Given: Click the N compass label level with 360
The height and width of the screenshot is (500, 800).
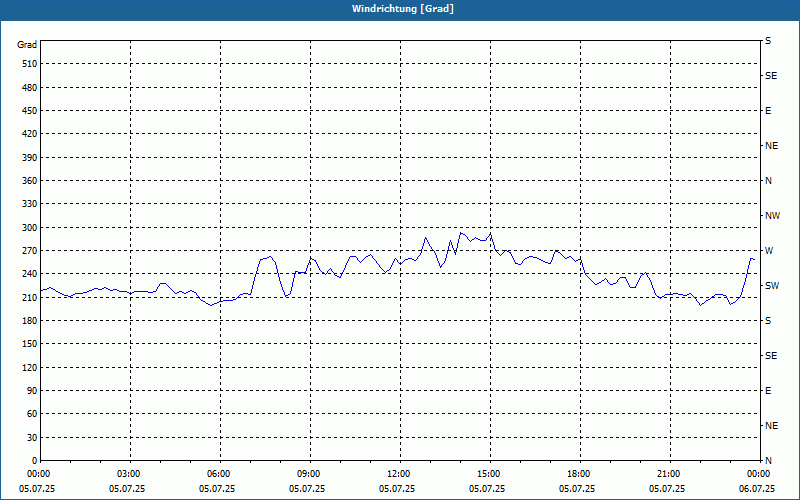Looking at the screenshot, I should (x=768, y=181).
